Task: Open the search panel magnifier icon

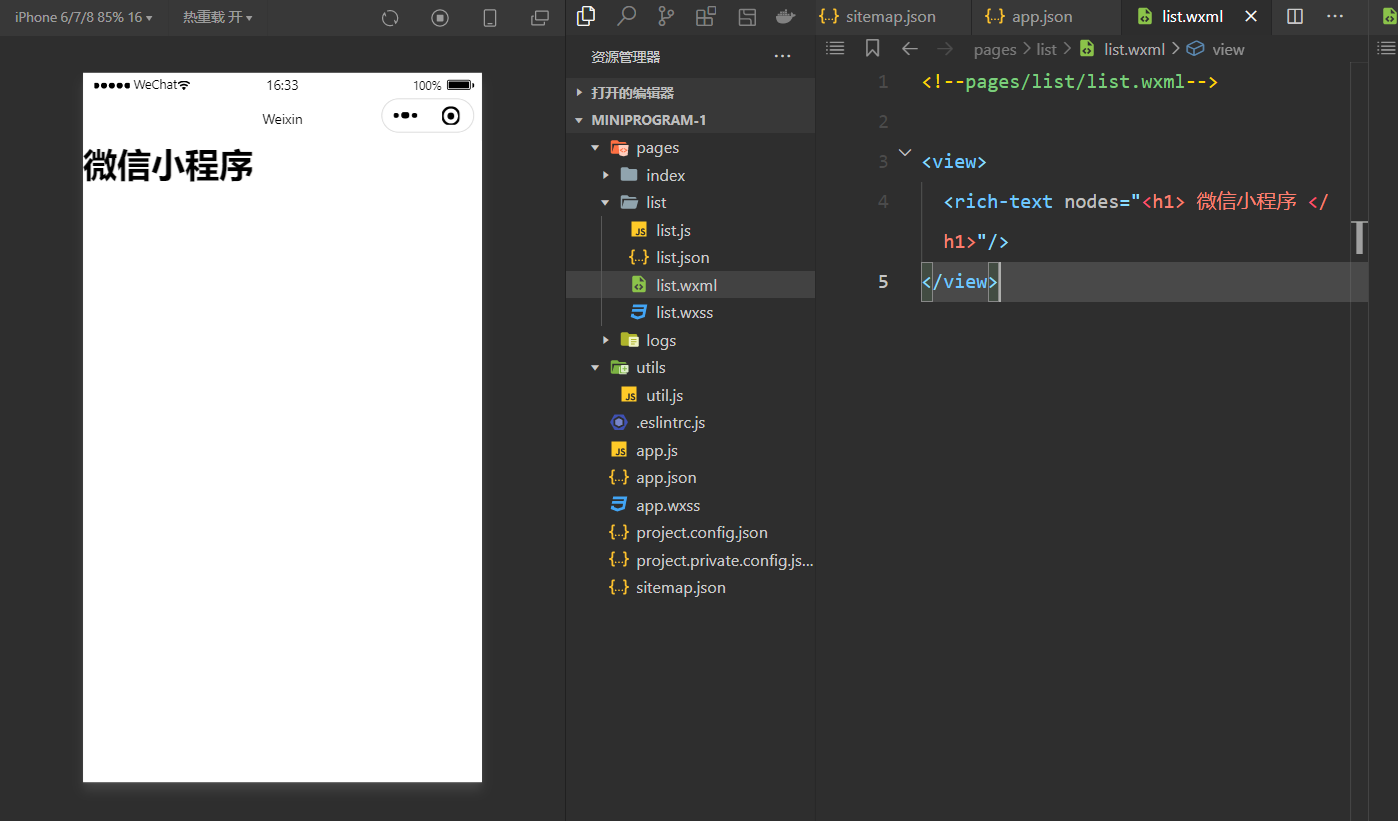Action: [x=627, y=16]
